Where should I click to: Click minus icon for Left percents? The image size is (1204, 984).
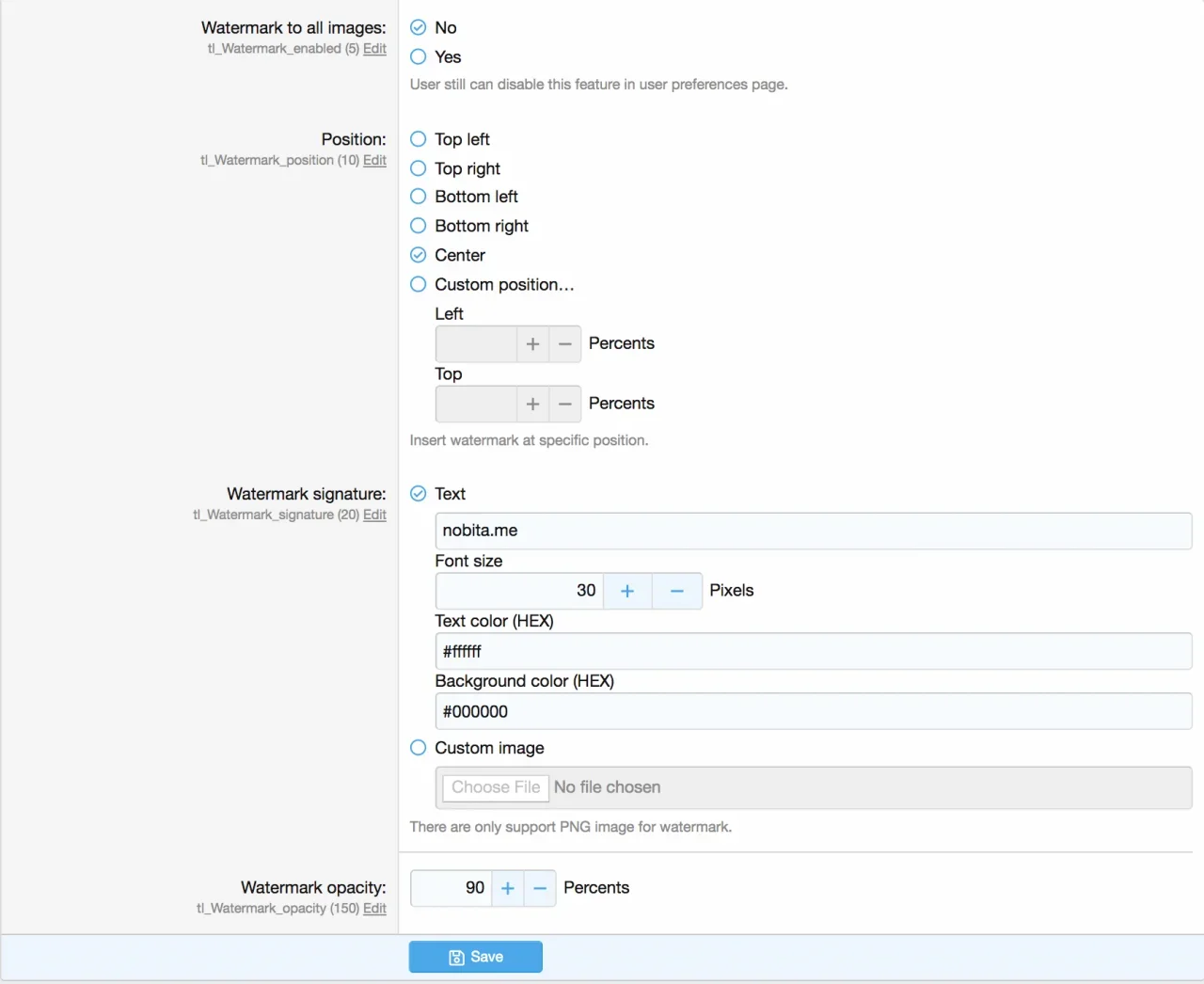(564, 344)
